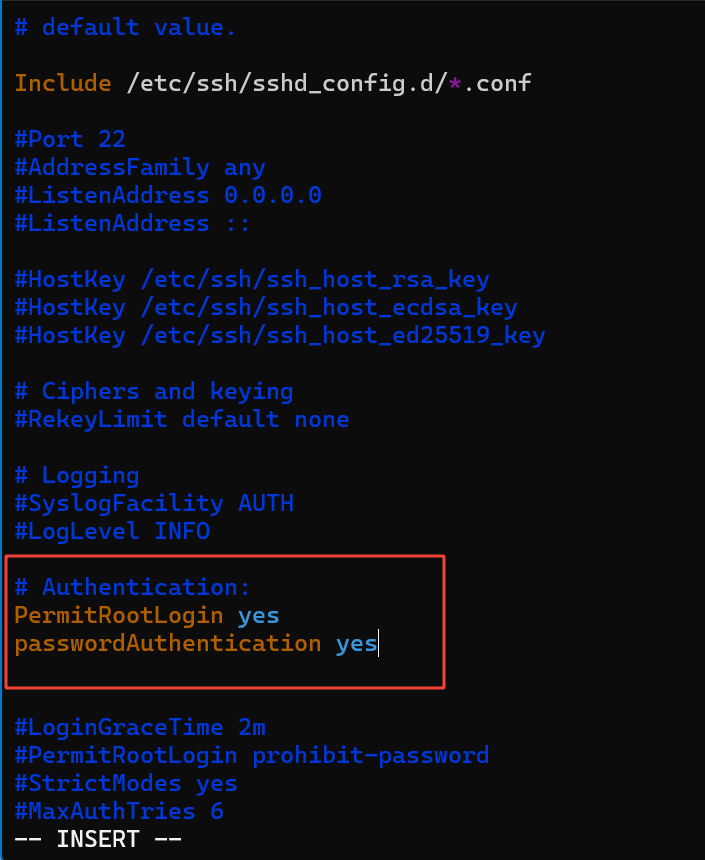This screenshot has height=860, width=705.
Task: Click the #ListenAddress :: line
Action: (132, 223)
